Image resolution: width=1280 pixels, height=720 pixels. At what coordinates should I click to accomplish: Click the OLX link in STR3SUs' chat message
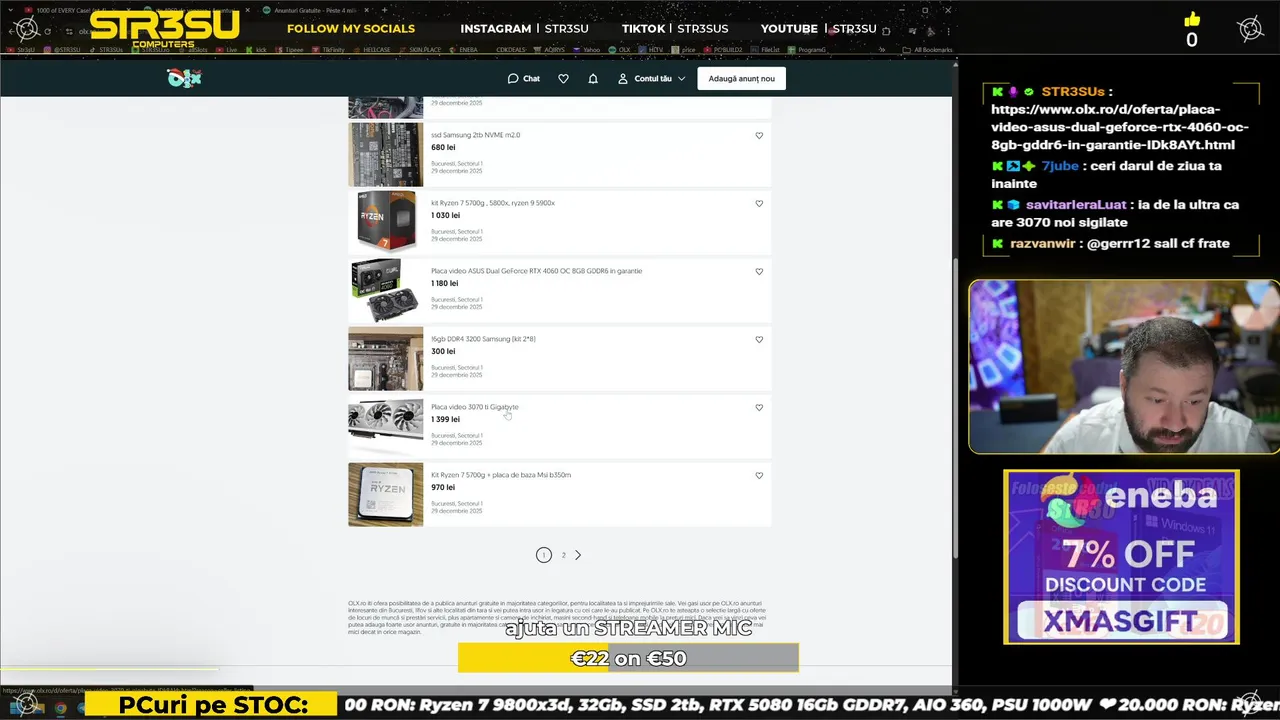point(1120,127)
